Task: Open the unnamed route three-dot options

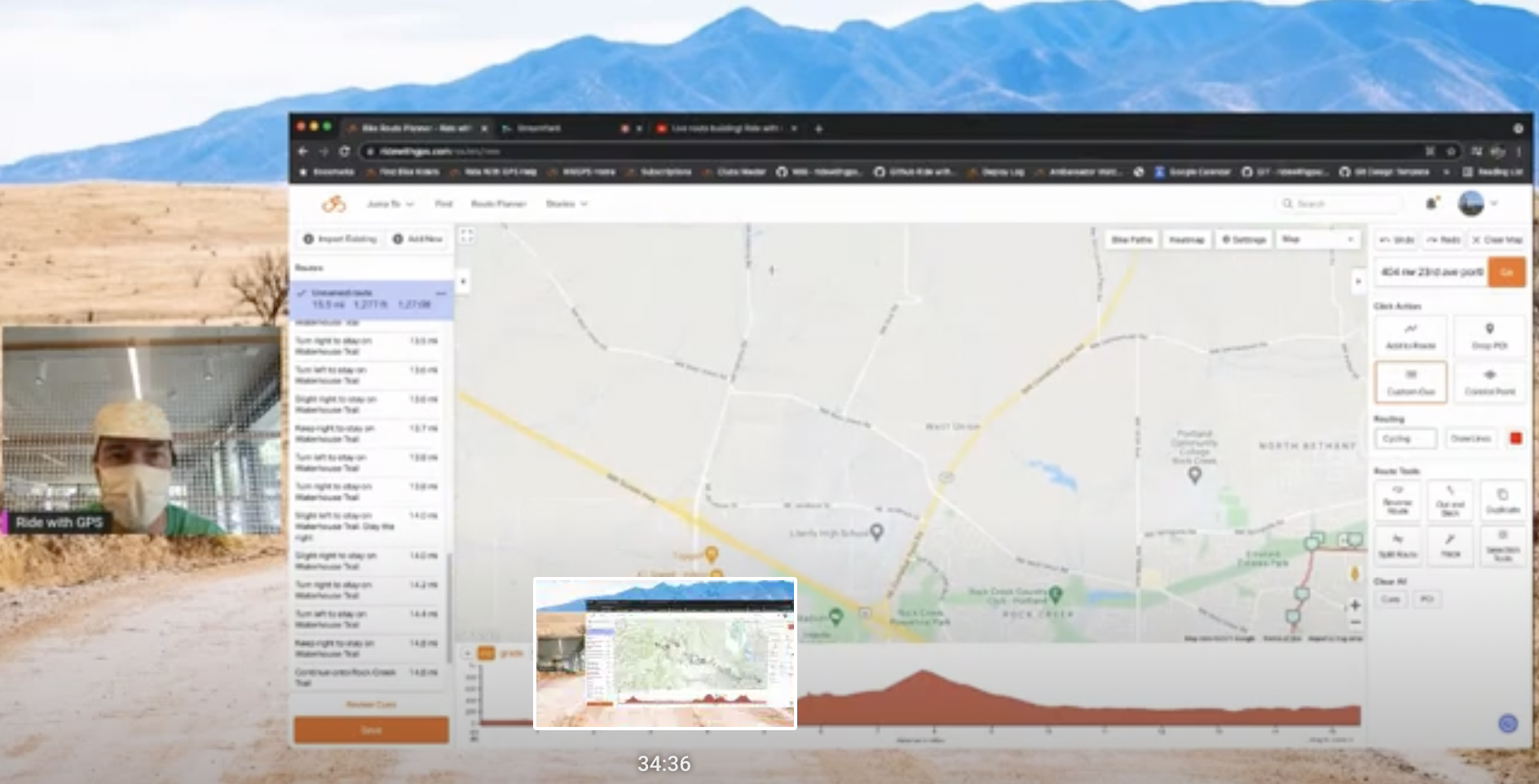Action: tap(441, 293)
